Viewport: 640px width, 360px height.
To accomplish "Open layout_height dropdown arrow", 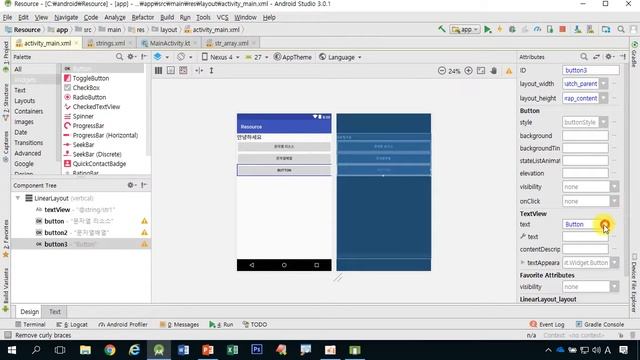I will click(603, 98).
